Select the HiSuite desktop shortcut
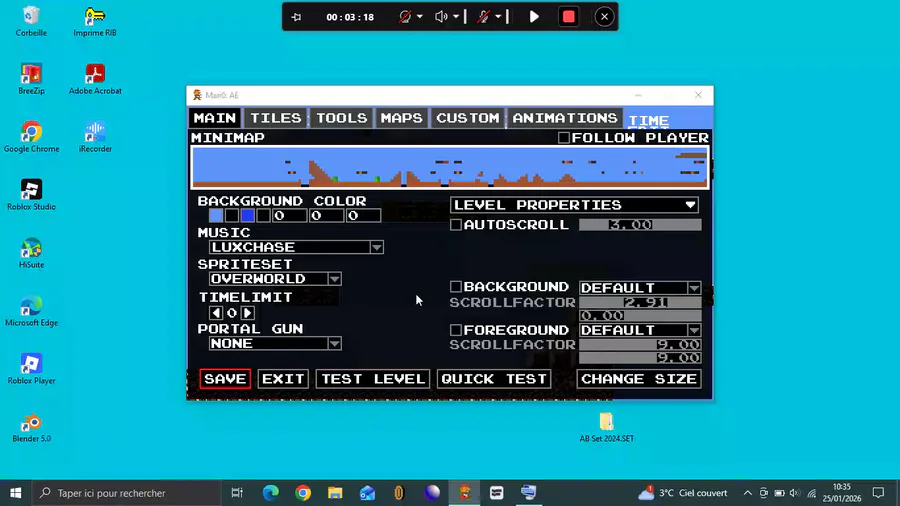The width and height of the screenshot is (900, 506). point(31,254)
